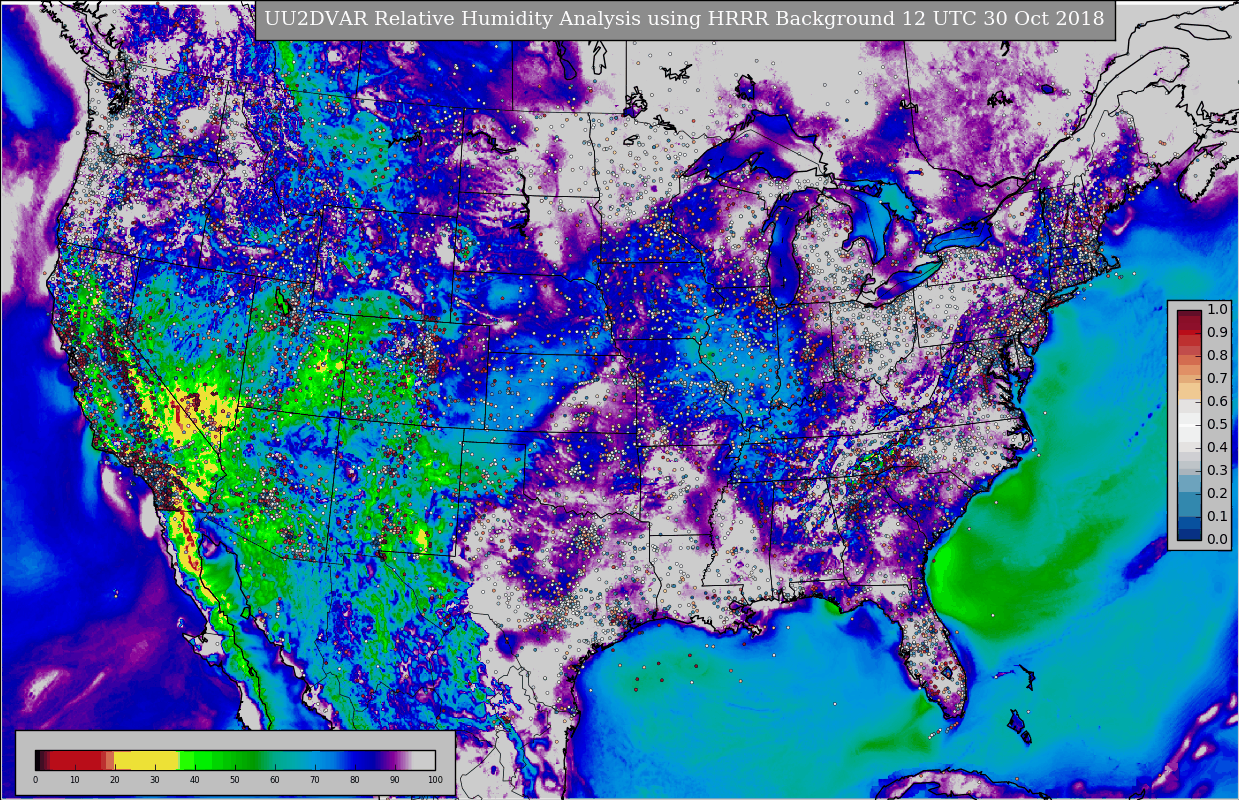The image size is (1239, 800).
Task: Click the '0.4' label on vertical colorbar
Action: tap(1217, 447)
